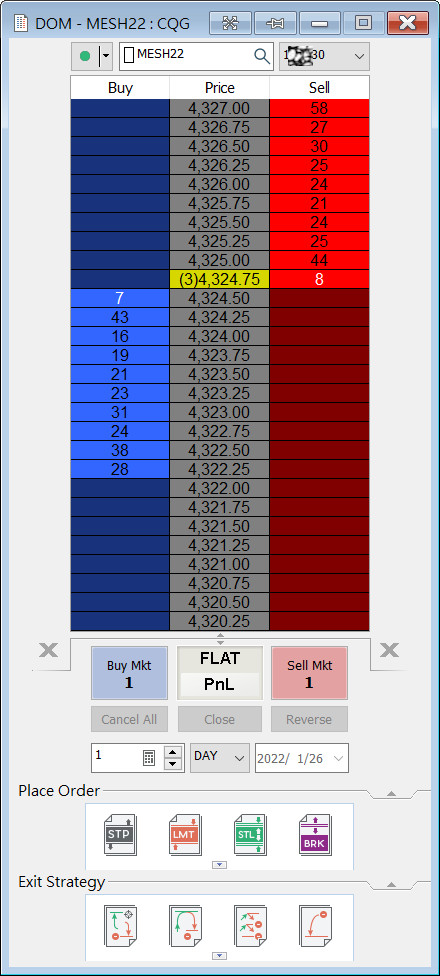Viewport: 440px width, 976px height.
Task: Open the order date dropdown
Action: point(302,758)
